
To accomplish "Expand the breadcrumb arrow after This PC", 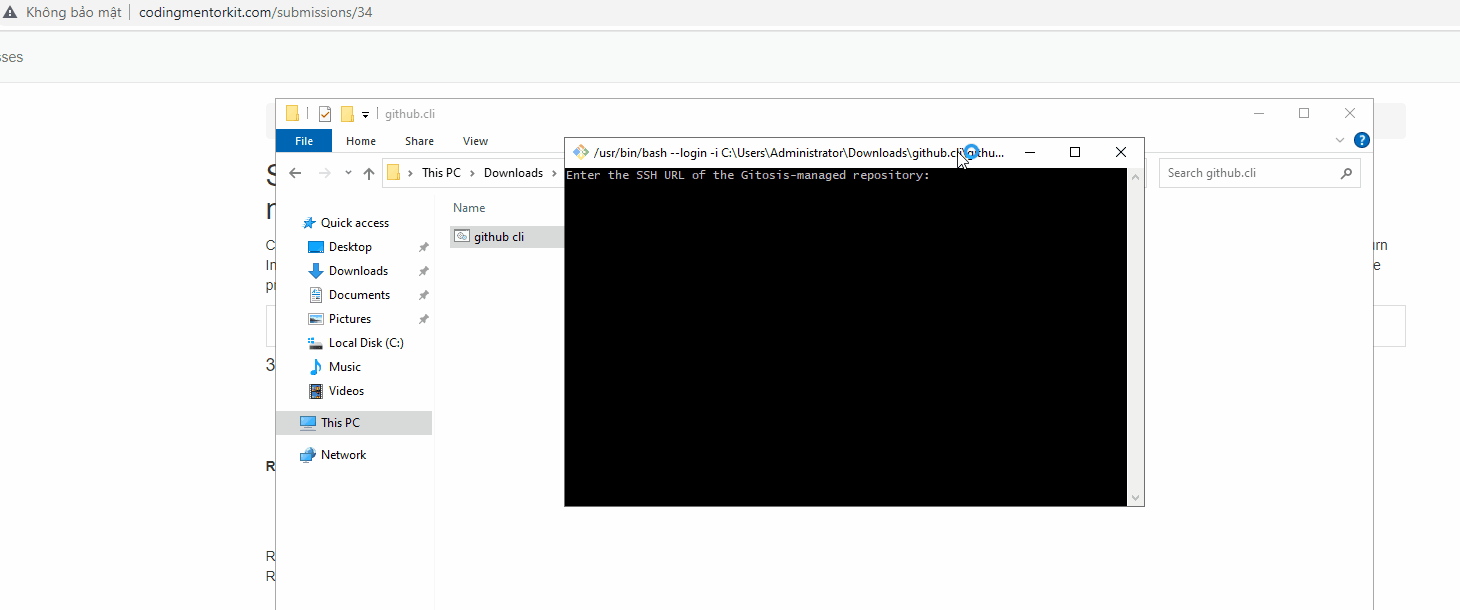I will [471, 172].
